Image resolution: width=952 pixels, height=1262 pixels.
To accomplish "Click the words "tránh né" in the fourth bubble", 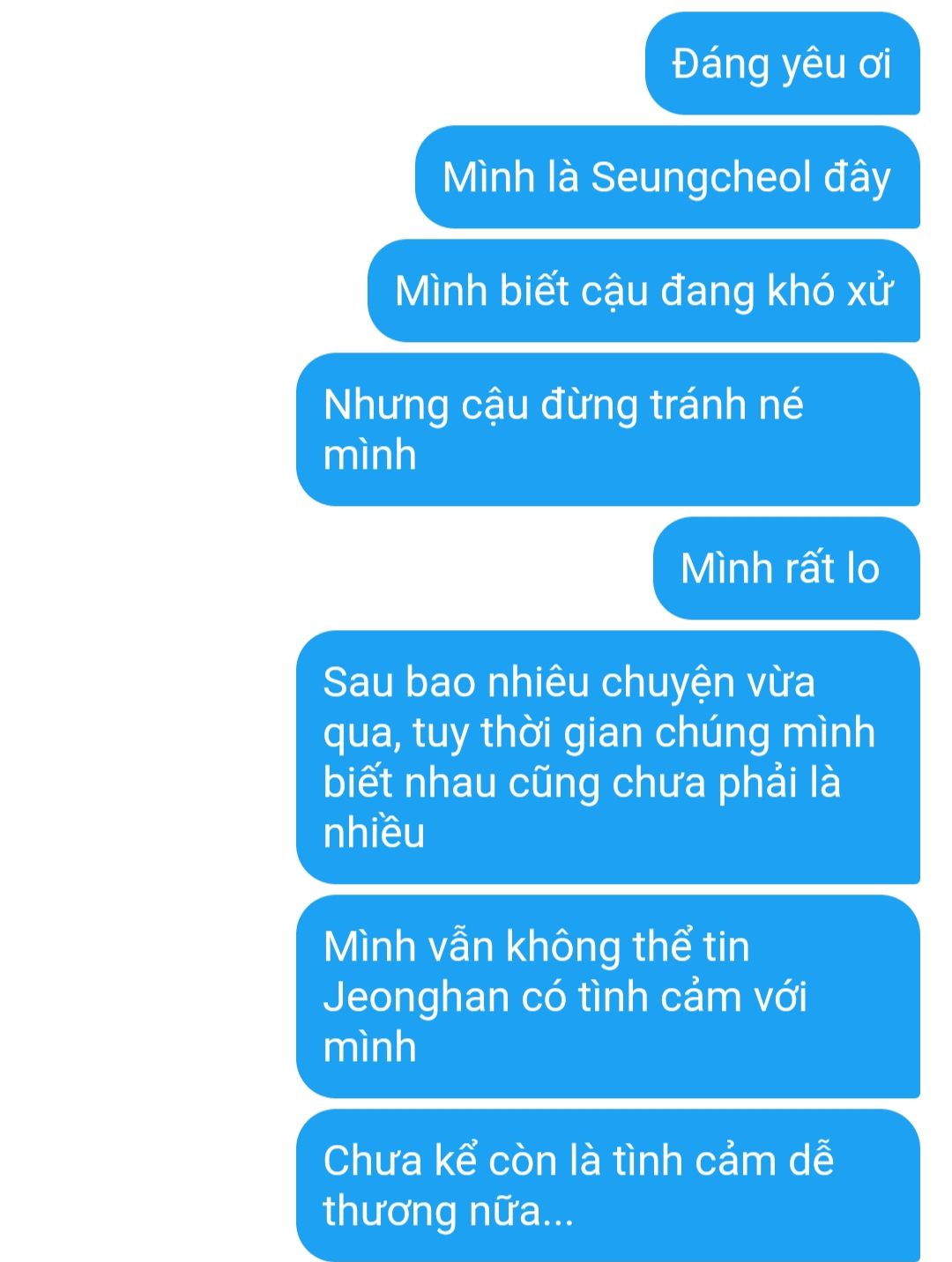I will (x=726, y=405).
